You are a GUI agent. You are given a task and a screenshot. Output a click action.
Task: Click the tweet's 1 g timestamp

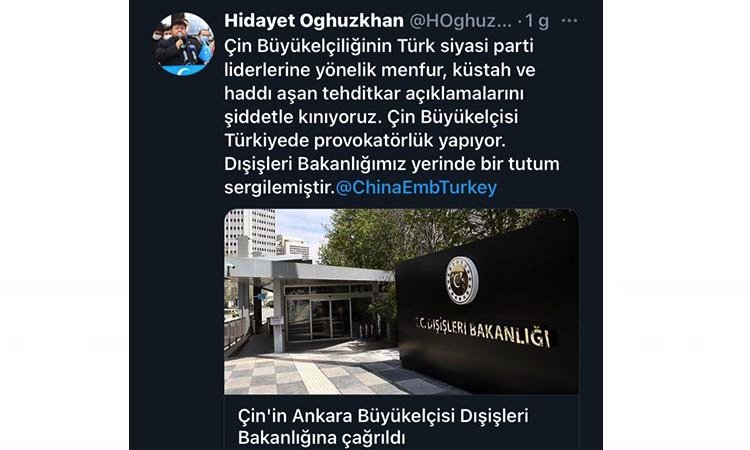tap(537, 21)
